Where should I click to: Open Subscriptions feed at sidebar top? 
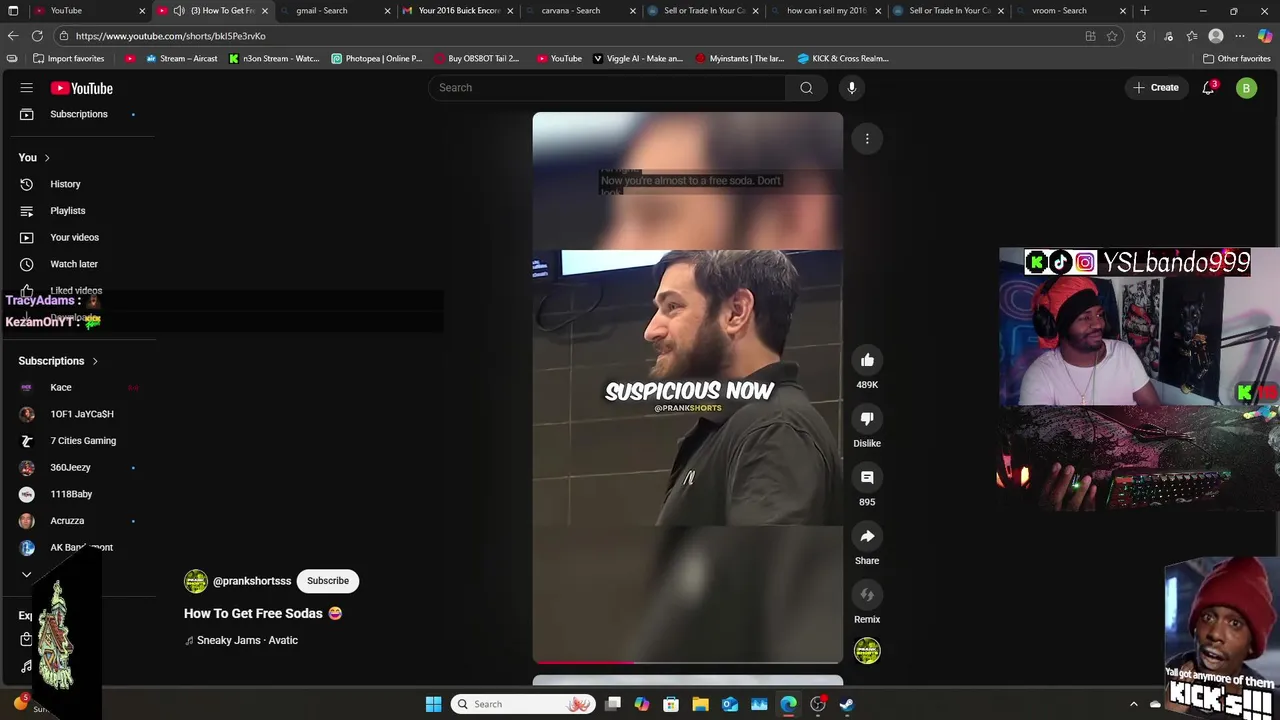coord(80,114)
